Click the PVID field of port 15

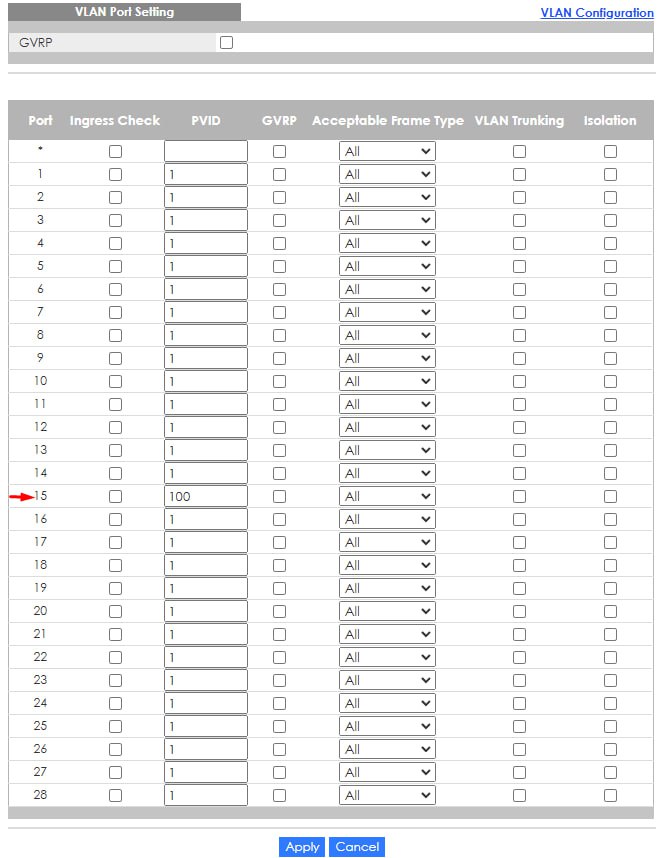click(206, 496)
